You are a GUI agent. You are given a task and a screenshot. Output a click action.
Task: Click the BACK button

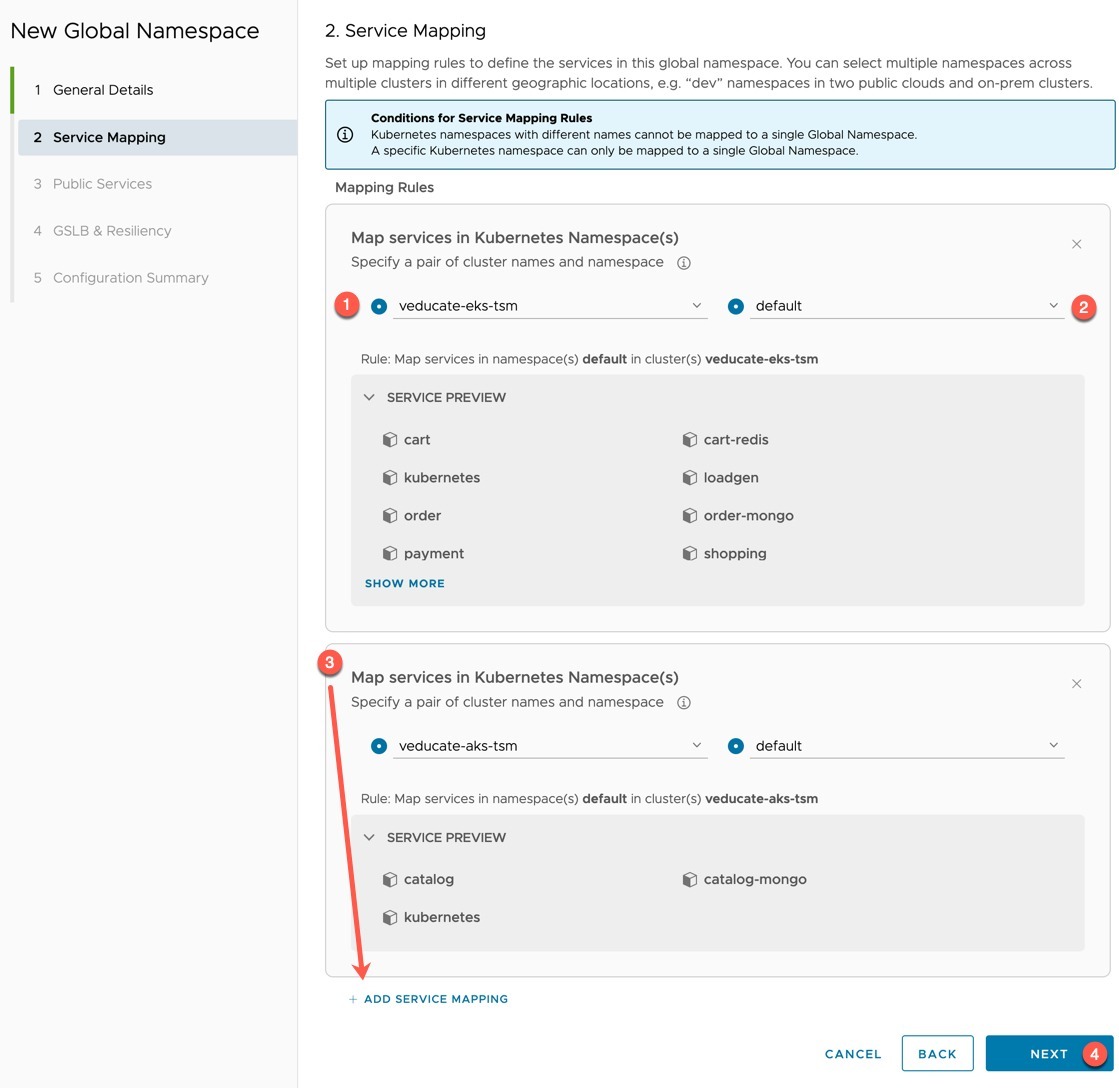(x=937, y=1054)
